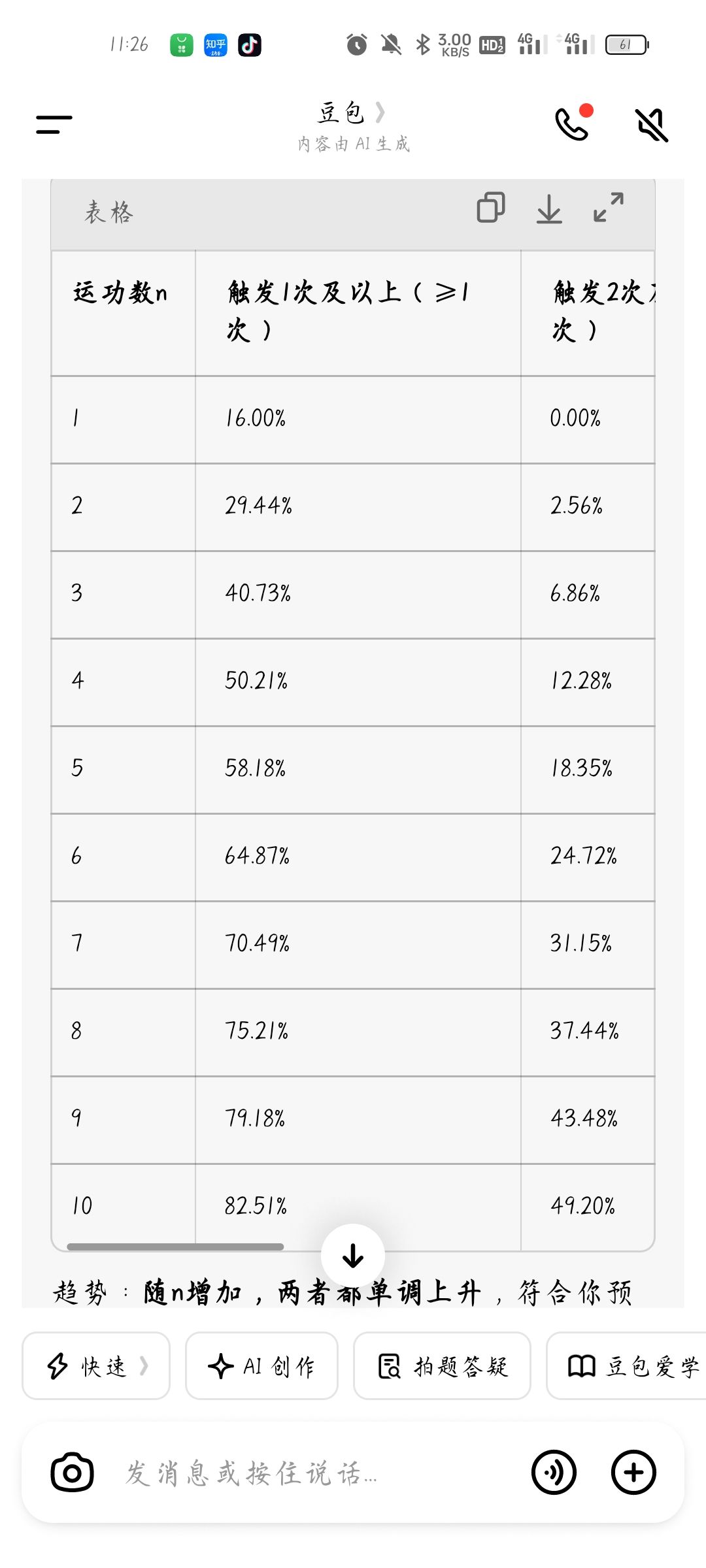Open 豆包爱学 shortcut

[626, 1365]
